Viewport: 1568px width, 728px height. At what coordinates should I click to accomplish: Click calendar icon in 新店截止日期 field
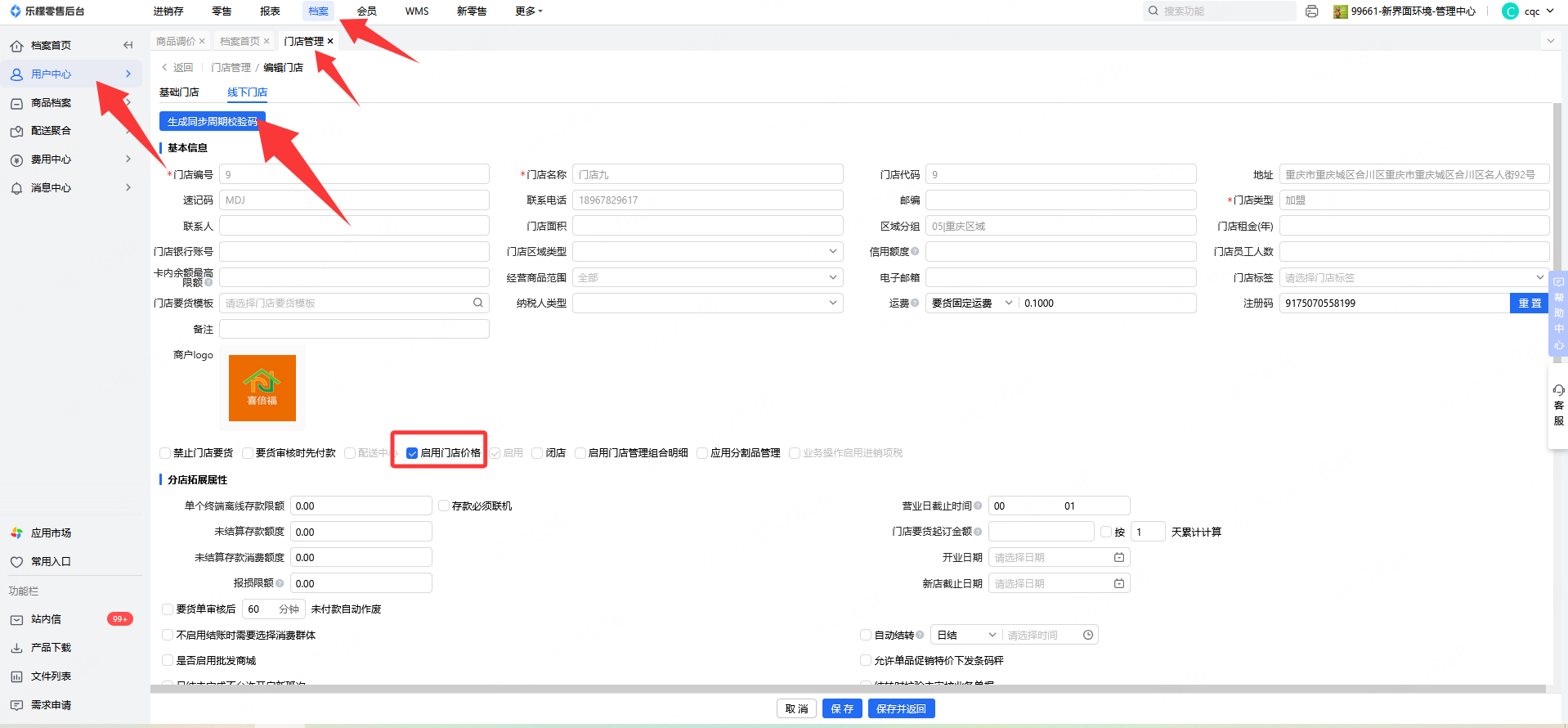click(x=1119, y=583)
